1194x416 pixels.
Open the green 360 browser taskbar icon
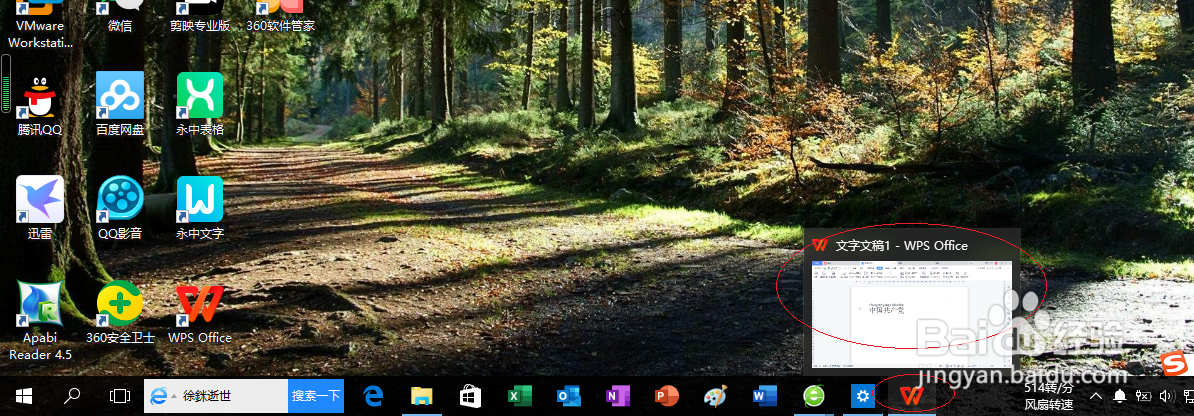(x=814, y=396)
